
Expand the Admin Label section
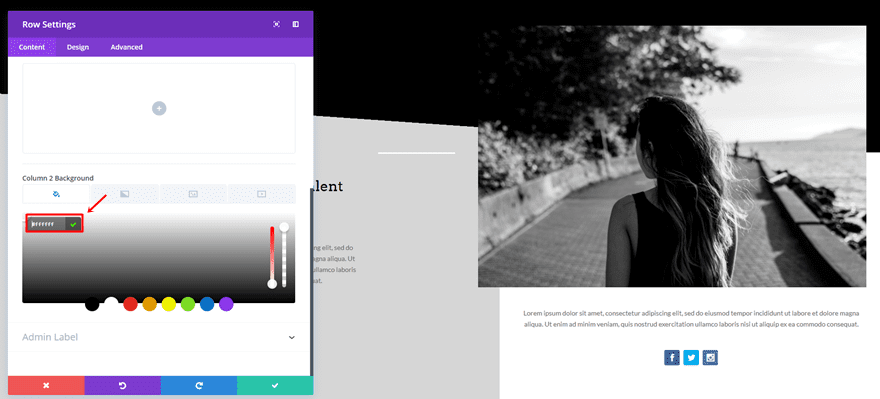tap(159, 337)
